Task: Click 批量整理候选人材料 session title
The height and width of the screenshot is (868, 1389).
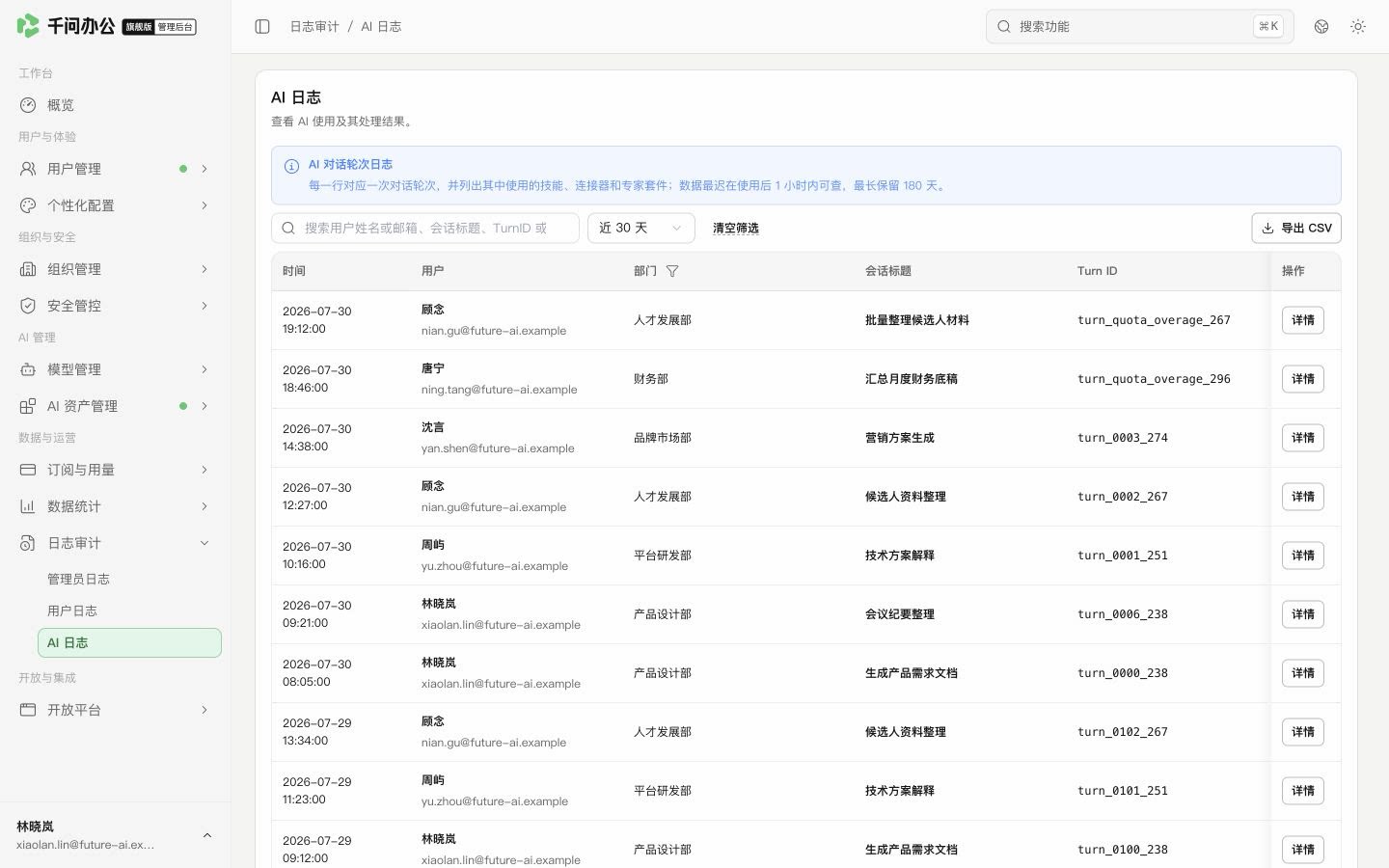Action: (x=917, y=320)
